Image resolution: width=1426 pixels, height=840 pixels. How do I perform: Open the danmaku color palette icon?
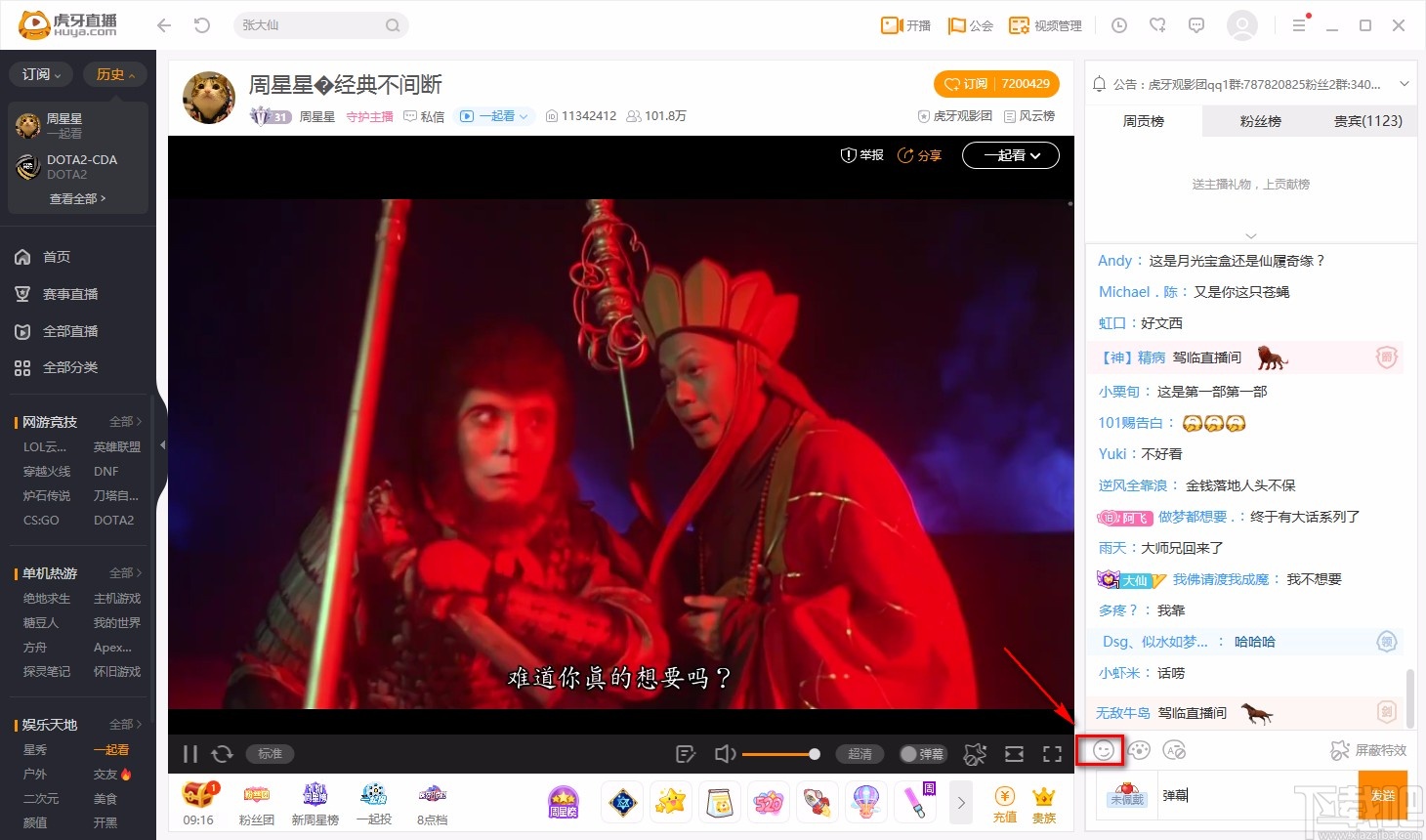point(1139,750)
